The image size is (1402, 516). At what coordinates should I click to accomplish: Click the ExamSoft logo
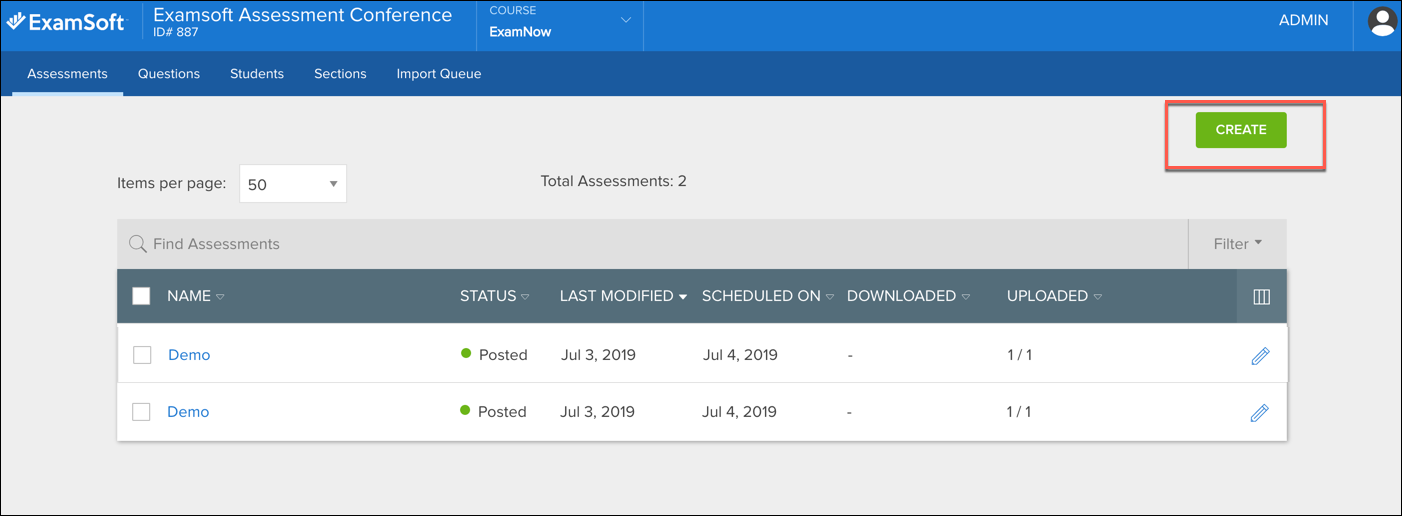click(x=67, y=22)
